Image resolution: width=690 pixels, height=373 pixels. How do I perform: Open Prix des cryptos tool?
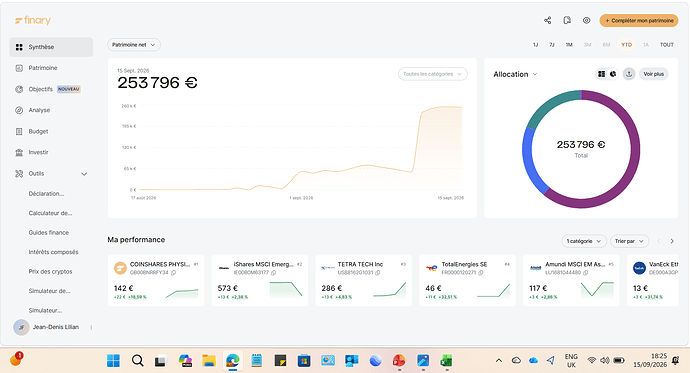50,271
